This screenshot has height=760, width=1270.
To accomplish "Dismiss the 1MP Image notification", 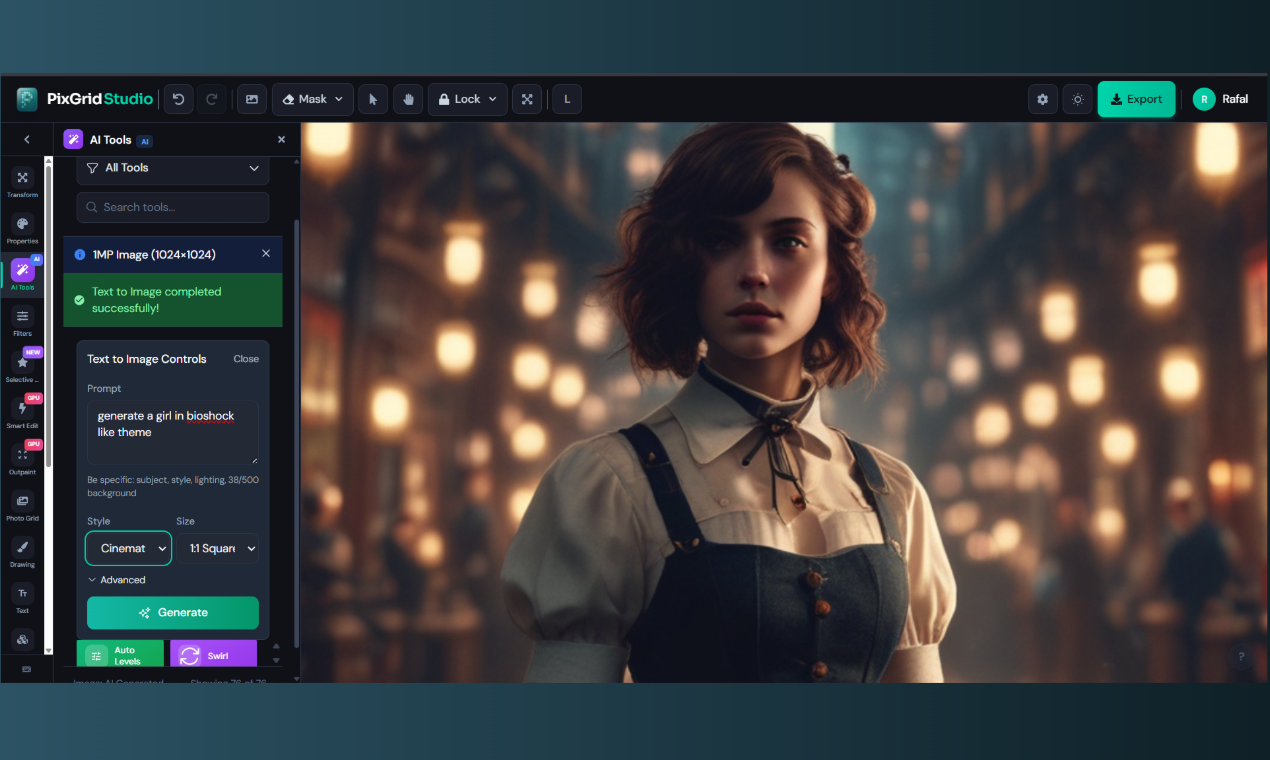I will (x=266, y=254).
